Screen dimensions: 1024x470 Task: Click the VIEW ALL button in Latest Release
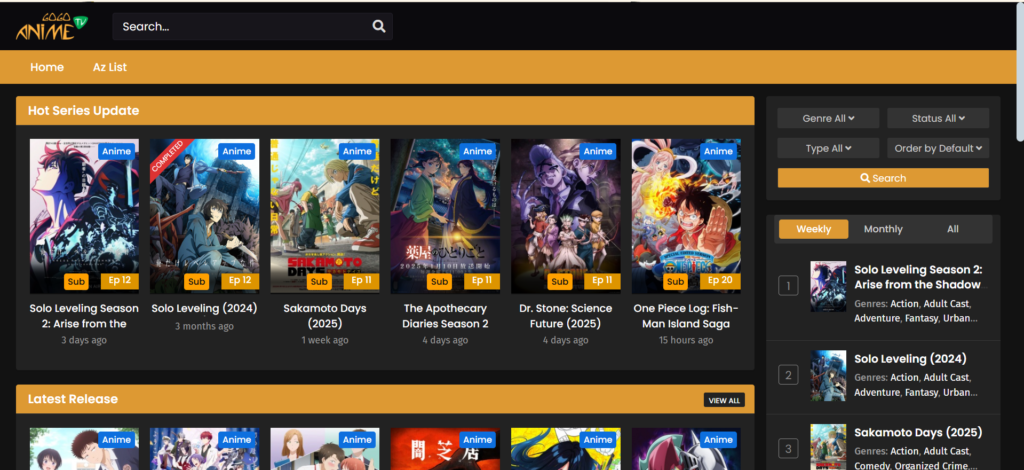point(724,400)
